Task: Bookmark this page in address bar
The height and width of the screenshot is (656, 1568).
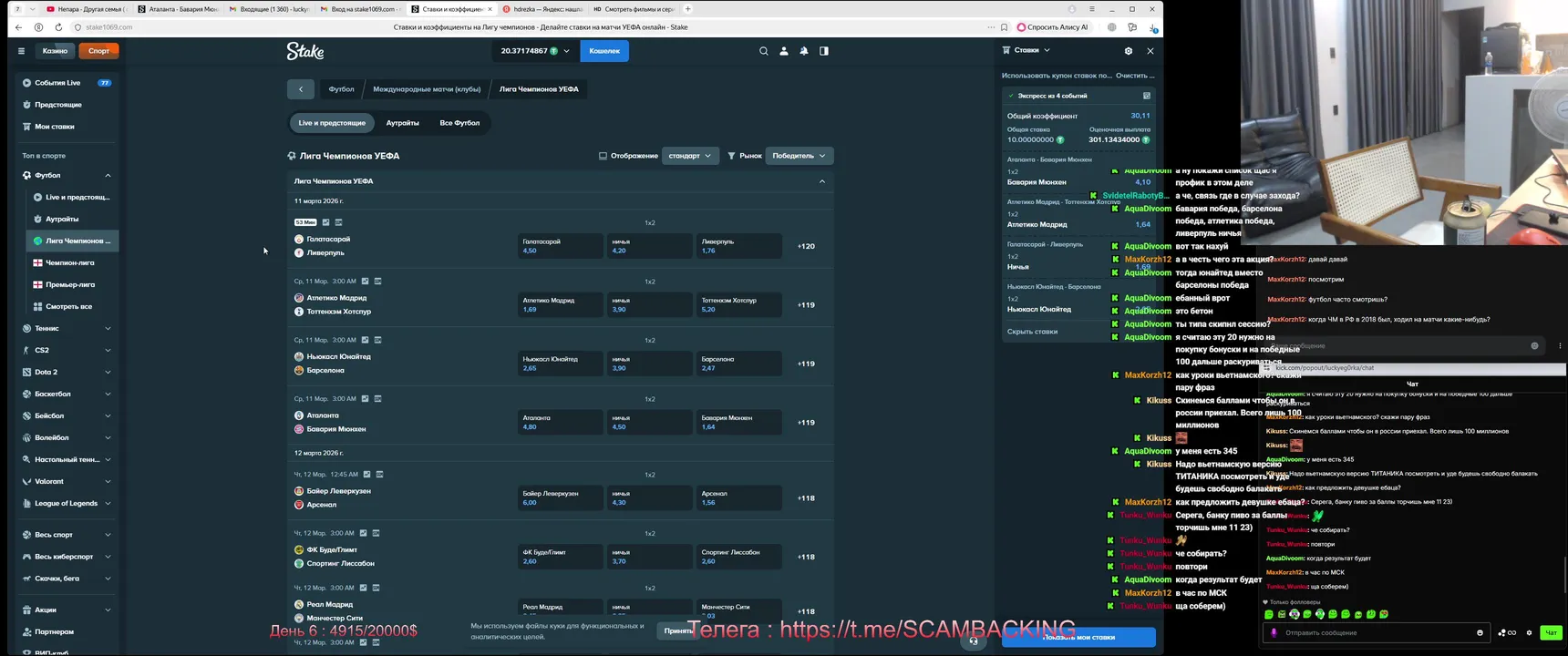Action: pos(1004,27)
